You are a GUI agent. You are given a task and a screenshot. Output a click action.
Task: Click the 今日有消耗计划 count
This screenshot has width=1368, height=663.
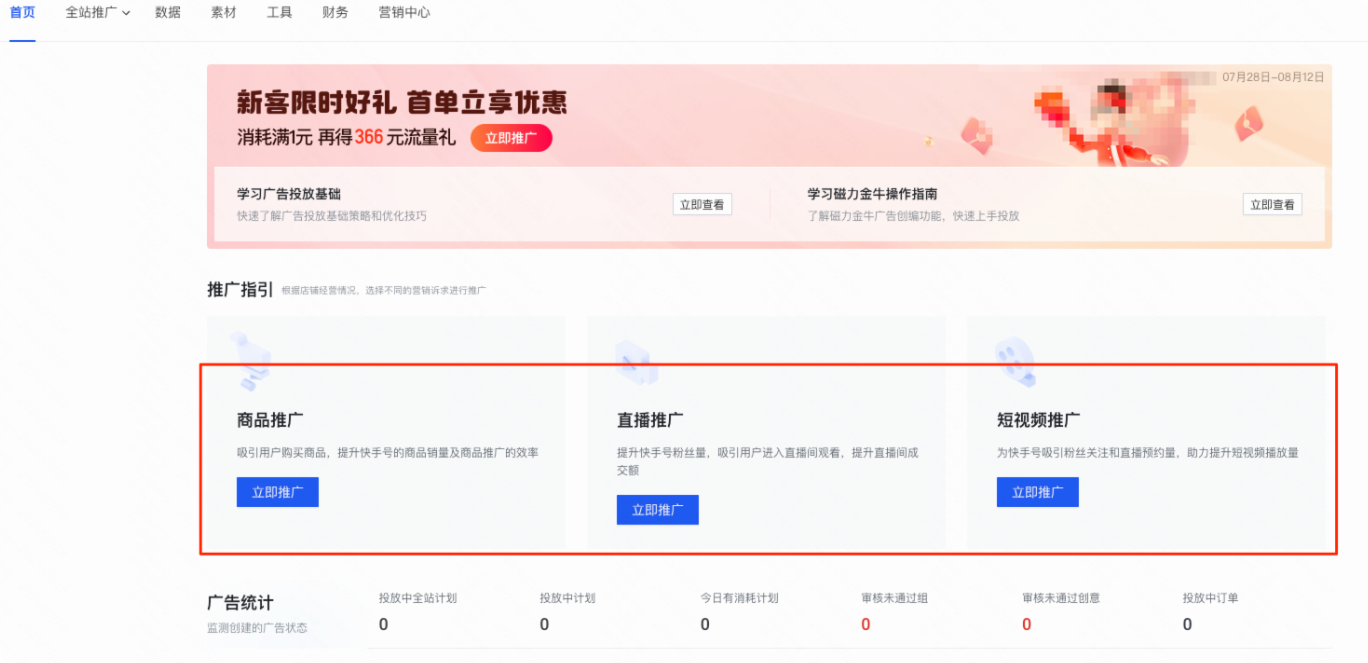[705, 624]
